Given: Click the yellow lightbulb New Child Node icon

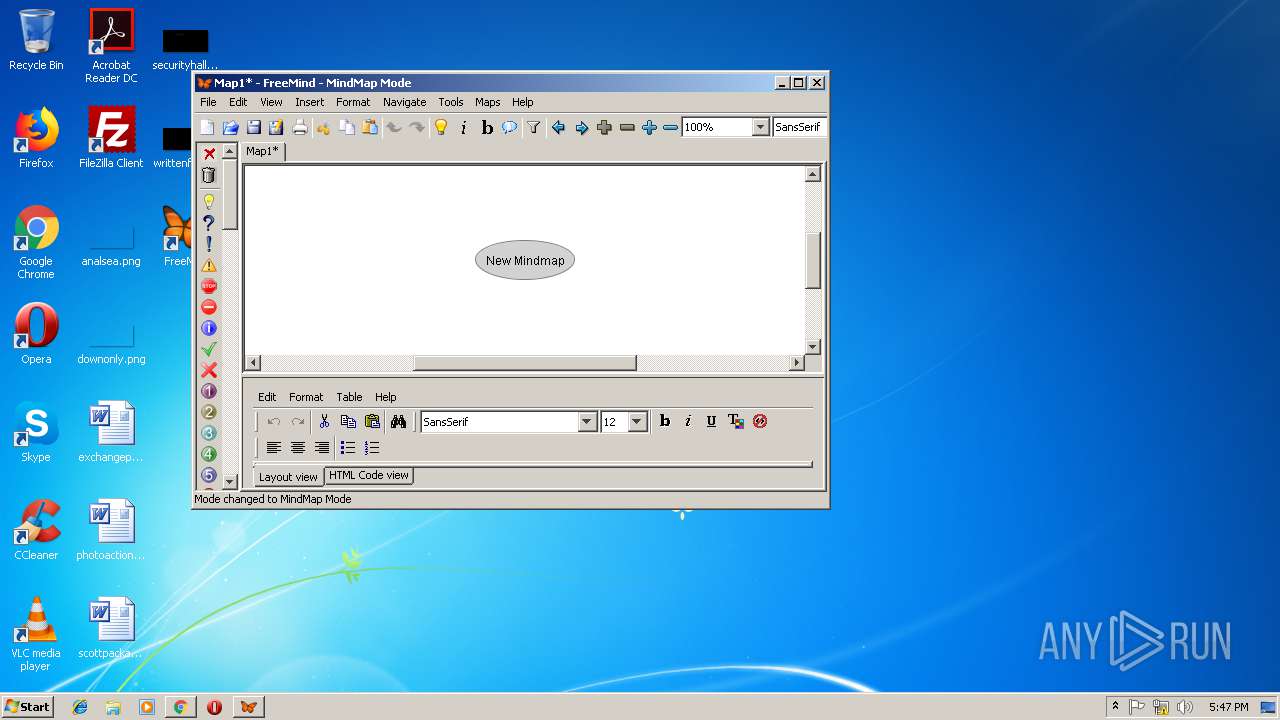Looking at the screenshot, I should pyautogui.click(x=440, y=127).
